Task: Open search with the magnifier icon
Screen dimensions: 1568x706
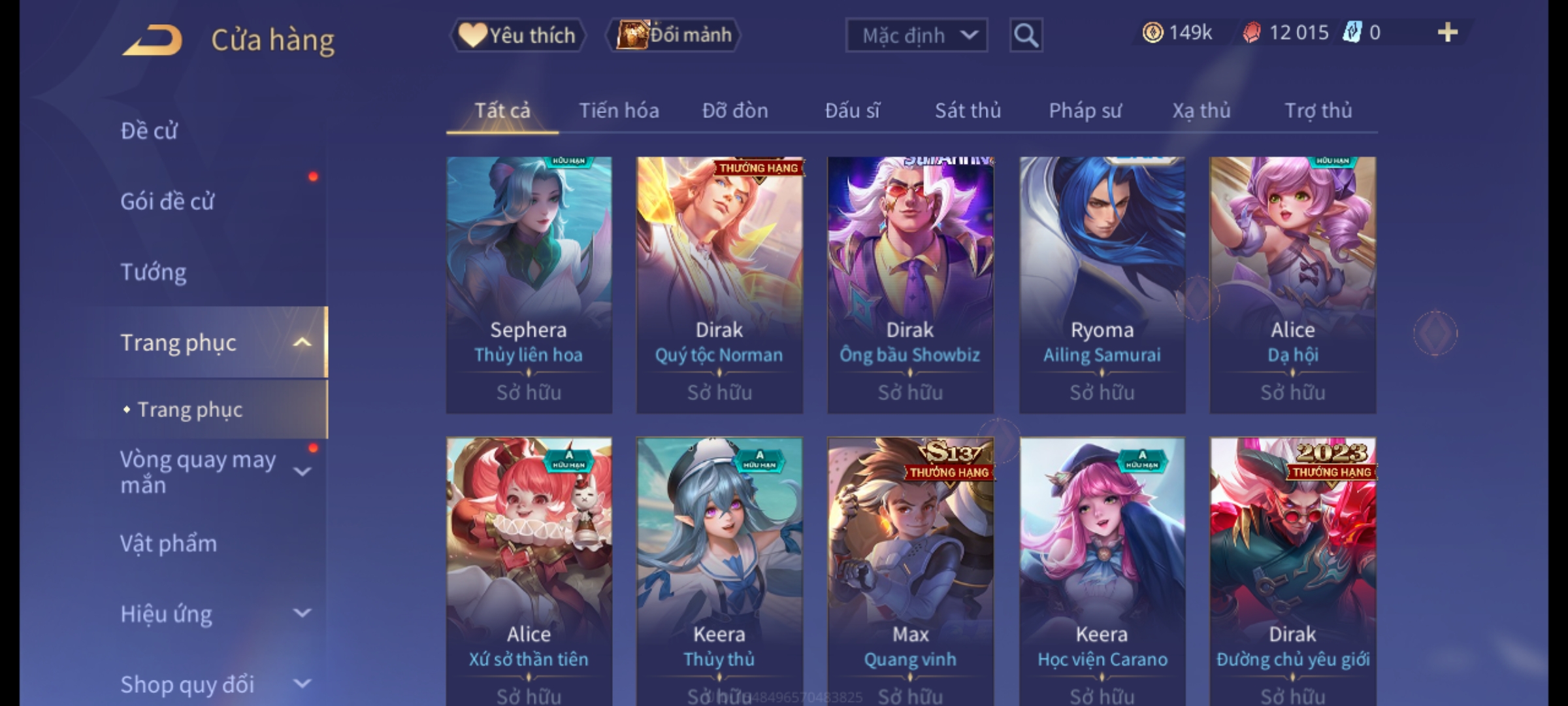Action: 1026,35
